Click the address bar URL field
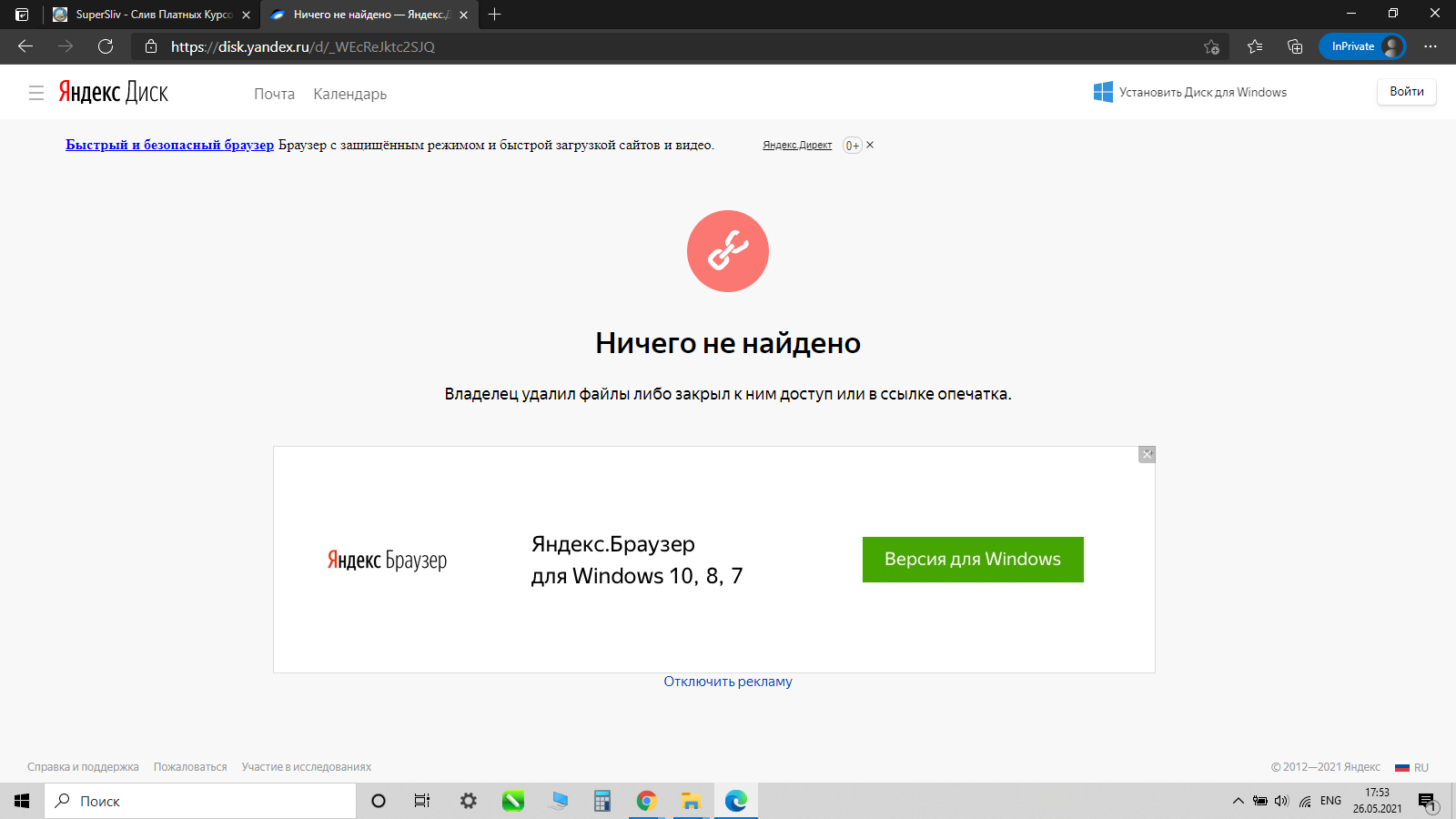The height and width of the screenshot is (819, 1456). click(x=678, y=46)
